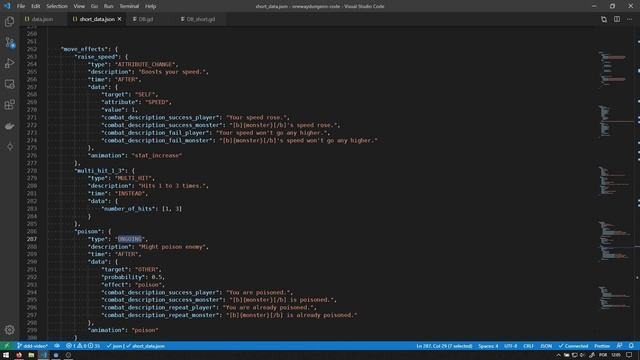Open the editor More Actions menu

[629, 19]
